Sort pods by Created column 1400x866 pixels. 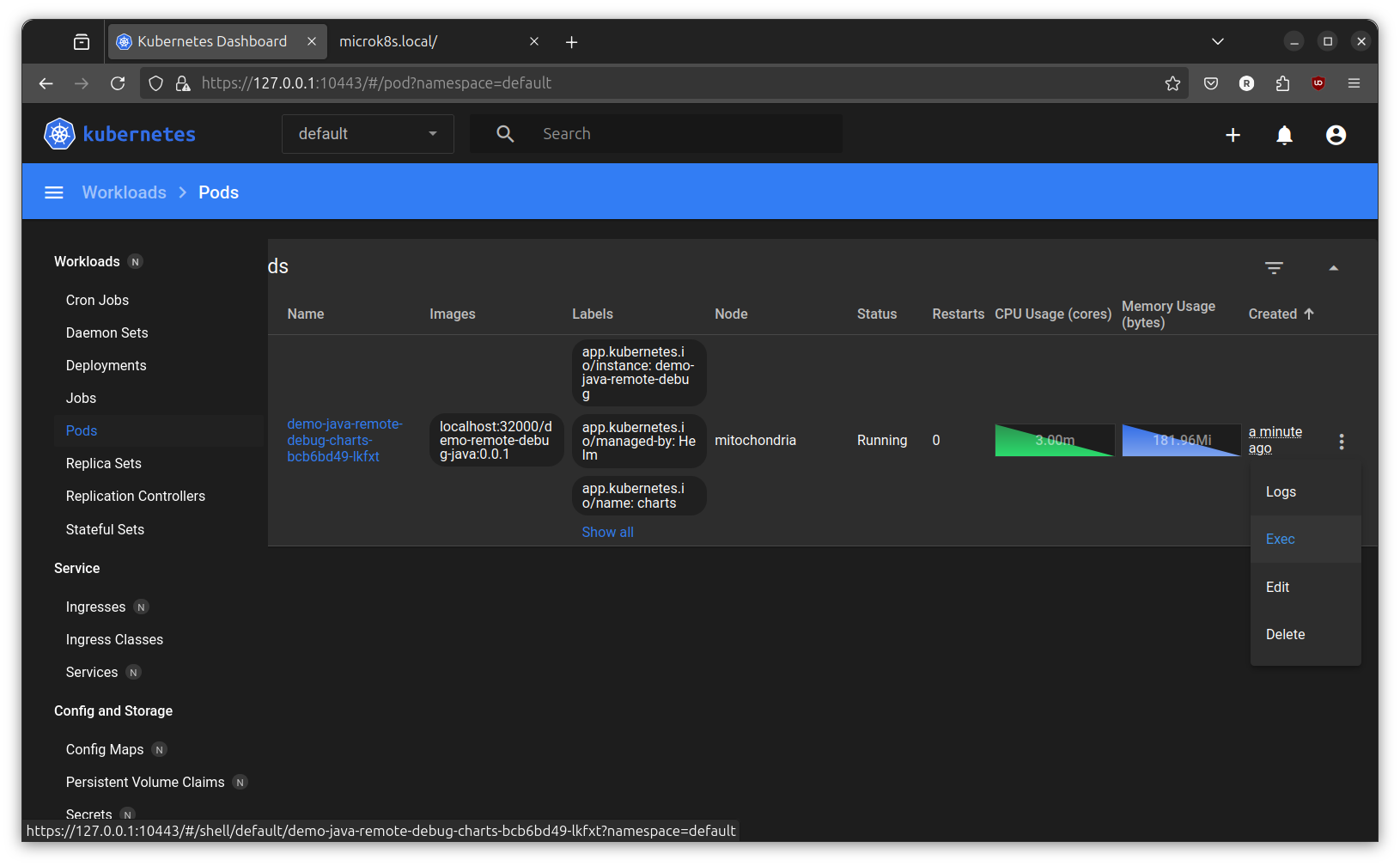point(1281,314)
